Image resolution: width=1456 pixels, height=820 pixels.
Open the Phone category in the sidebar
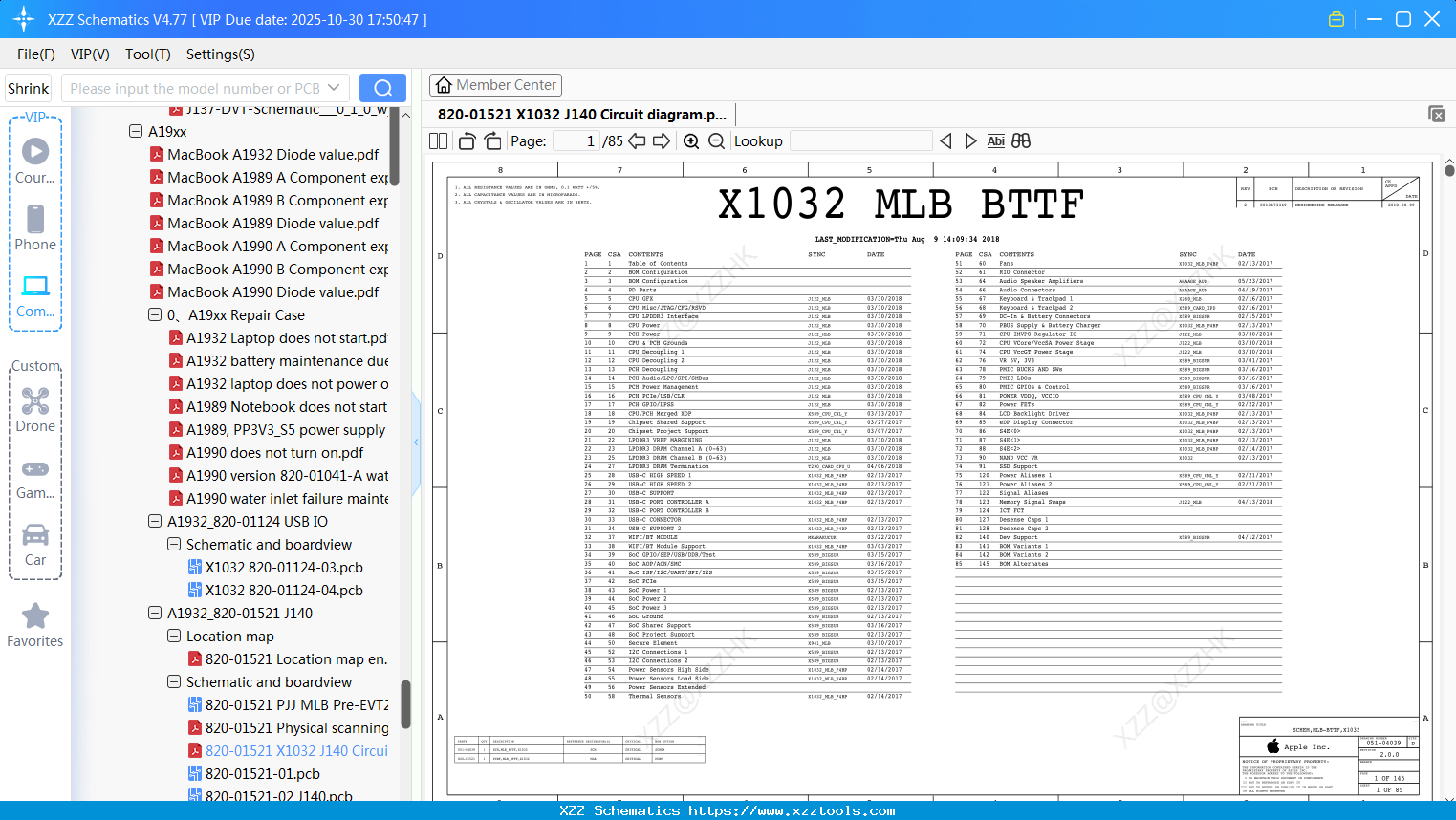point(35,227)
